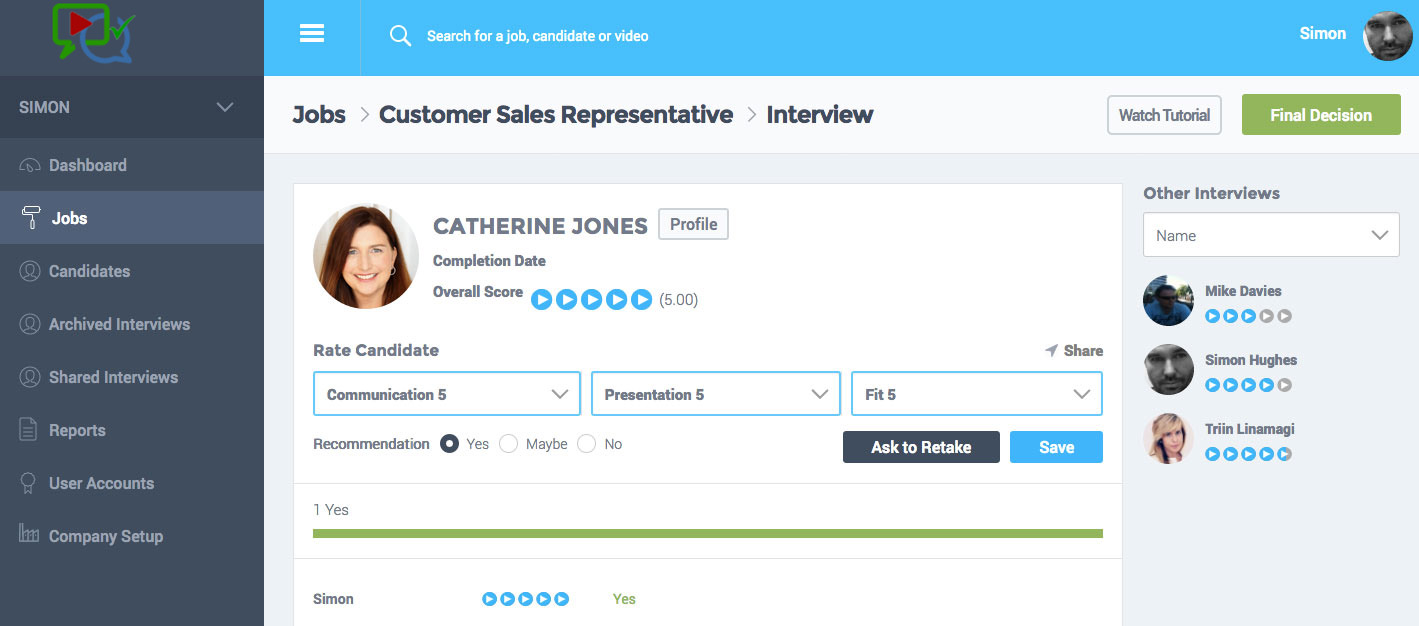View Archived Interviews
Viewport: 1419px width, 626px height.
pos(119,324)
